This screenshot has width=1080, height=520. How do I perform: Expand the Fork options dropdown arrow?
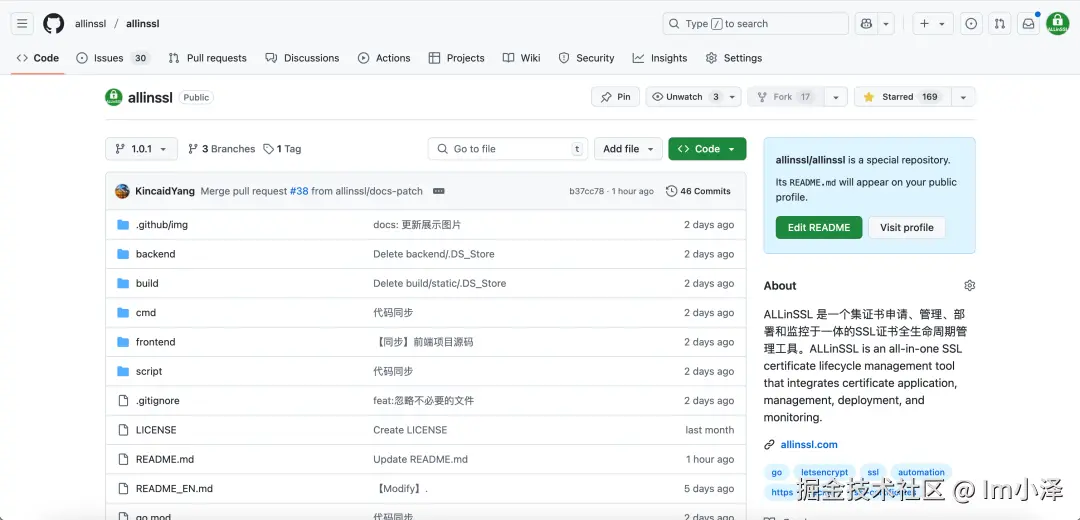pyautogui.click(x=835, y=97)
